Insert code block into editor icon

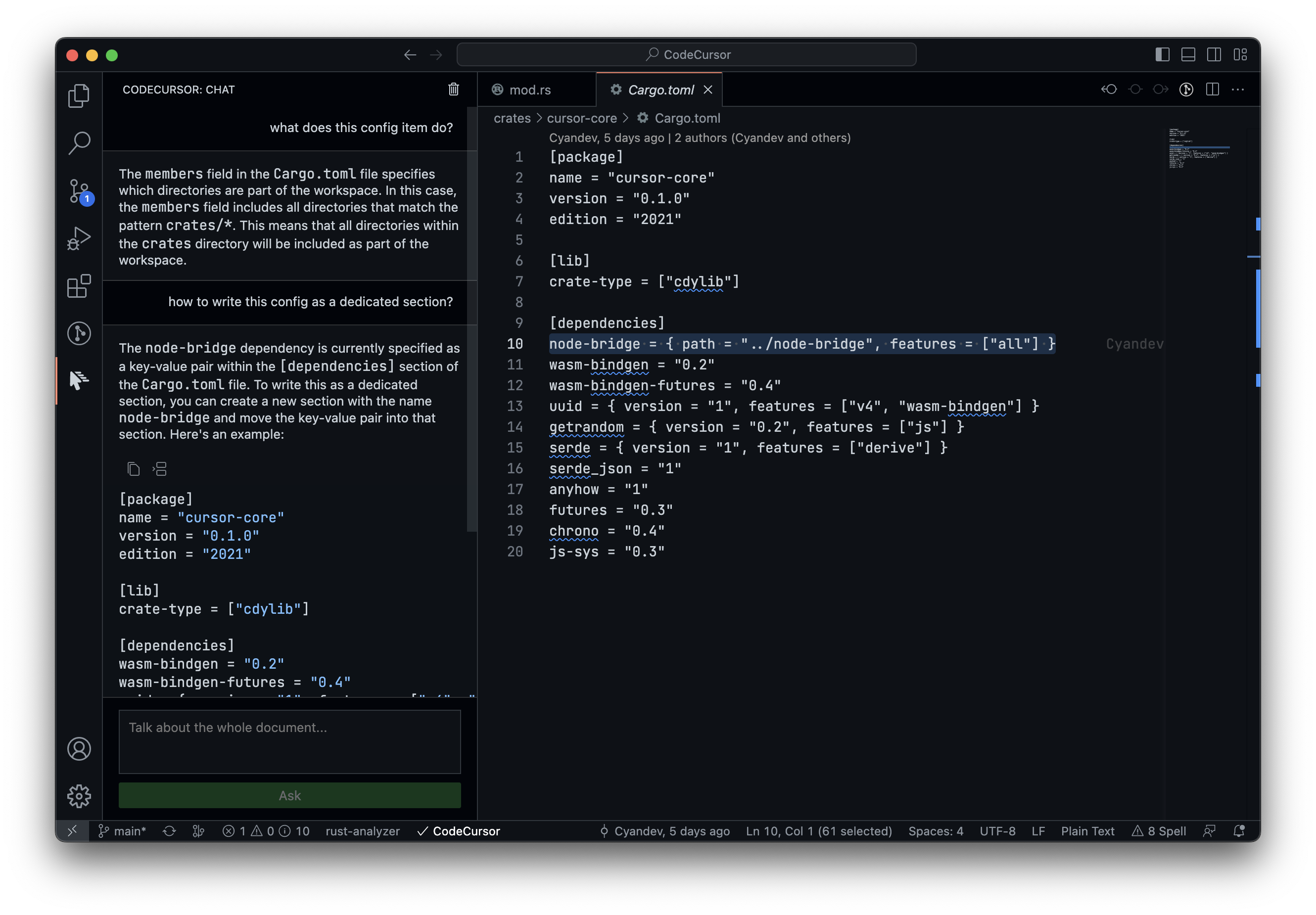coord(160,469)
